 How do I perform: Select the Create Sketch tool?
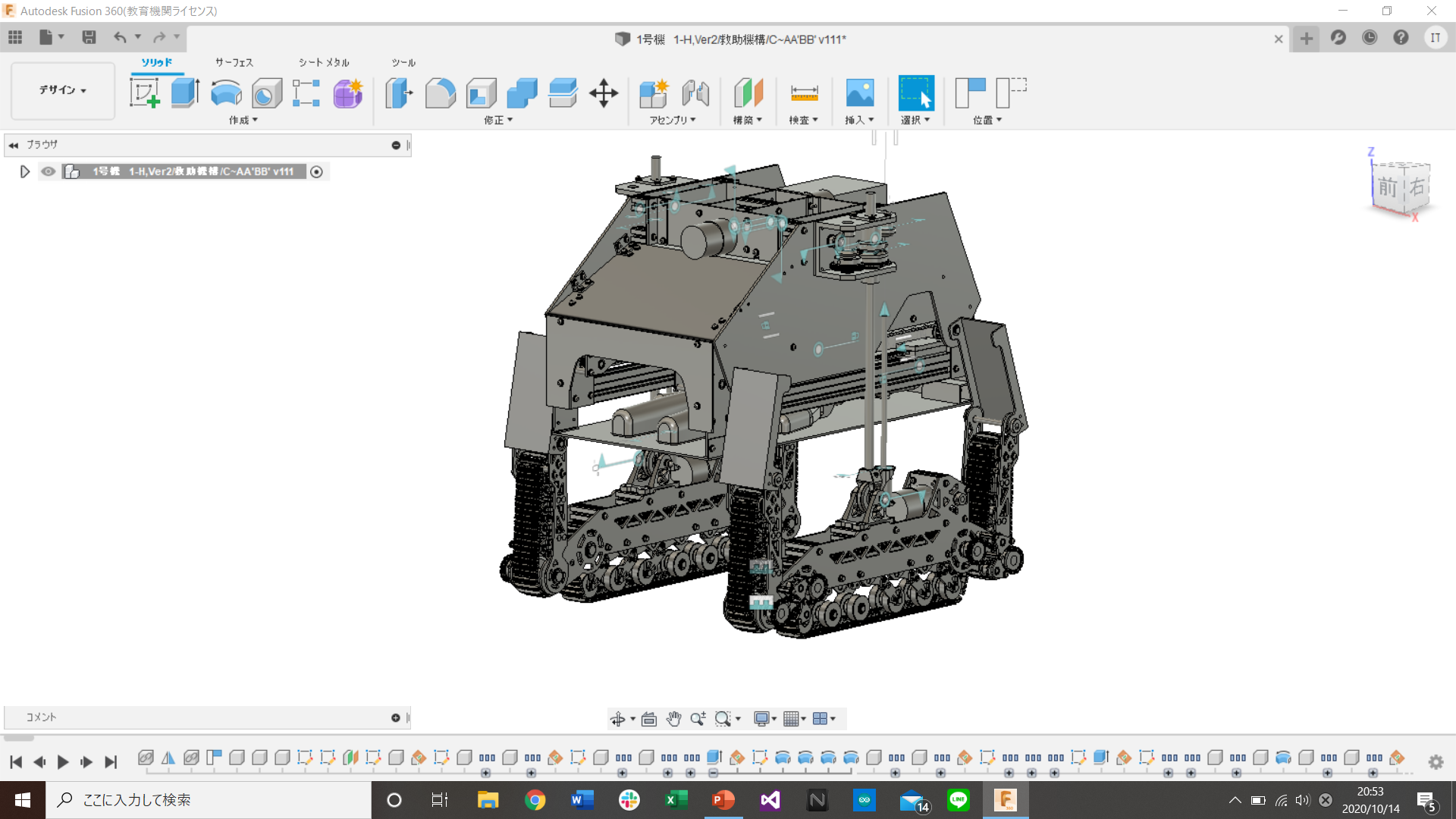(144, 93)
